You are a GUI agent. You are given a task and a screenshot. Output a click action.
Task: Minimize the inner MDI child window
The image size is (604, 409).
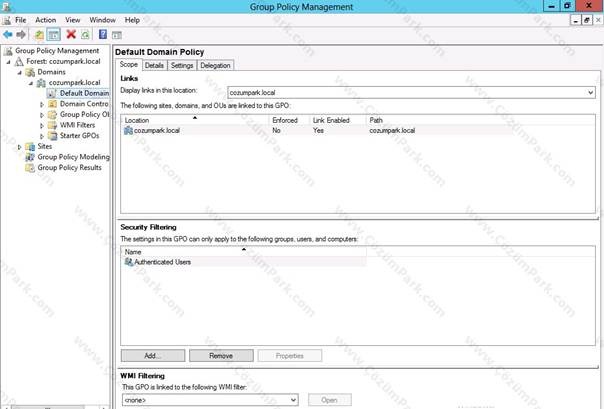575,20
